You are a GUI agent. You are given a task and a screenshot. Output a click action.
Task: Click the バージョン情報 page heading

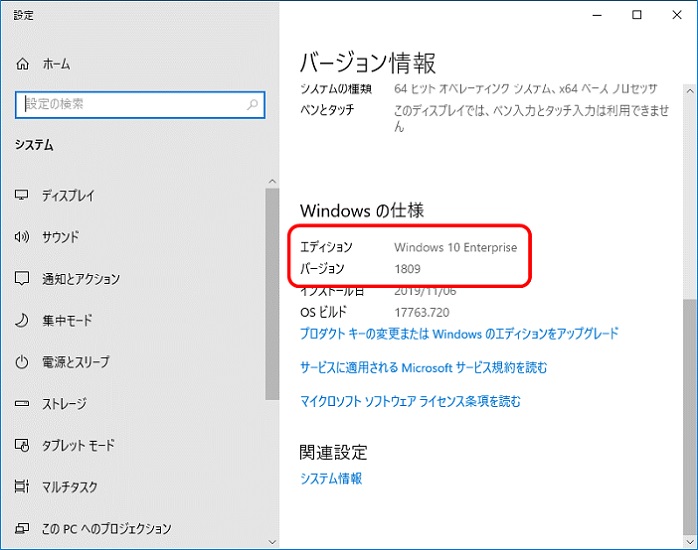tap(368, 62)
